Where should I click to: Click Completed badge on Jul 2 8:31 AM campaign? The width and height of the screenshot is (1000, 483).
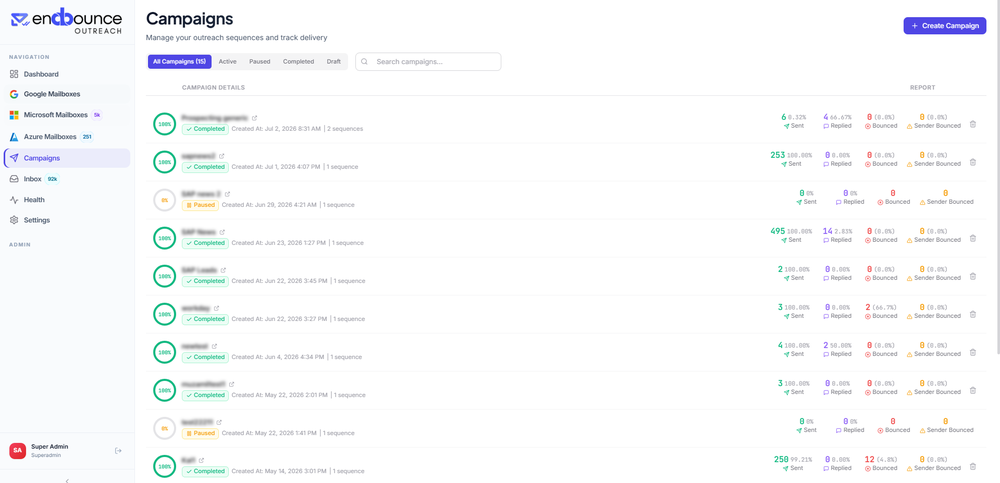point(205,129)
